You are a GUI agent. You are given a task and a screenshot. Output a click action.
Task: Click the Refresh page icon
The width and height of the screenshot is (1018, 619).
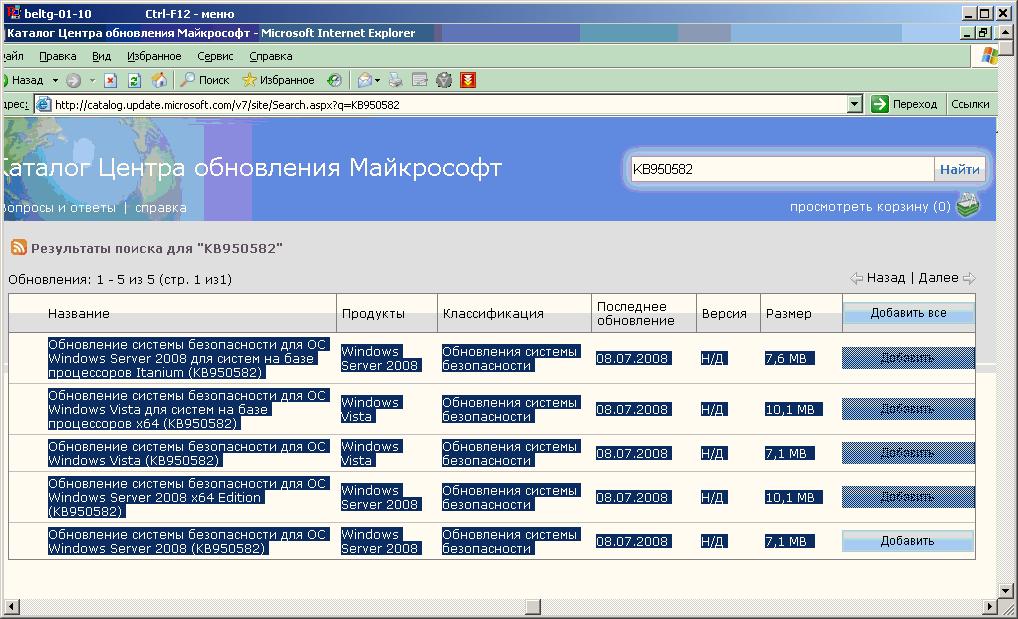point(134,80)
